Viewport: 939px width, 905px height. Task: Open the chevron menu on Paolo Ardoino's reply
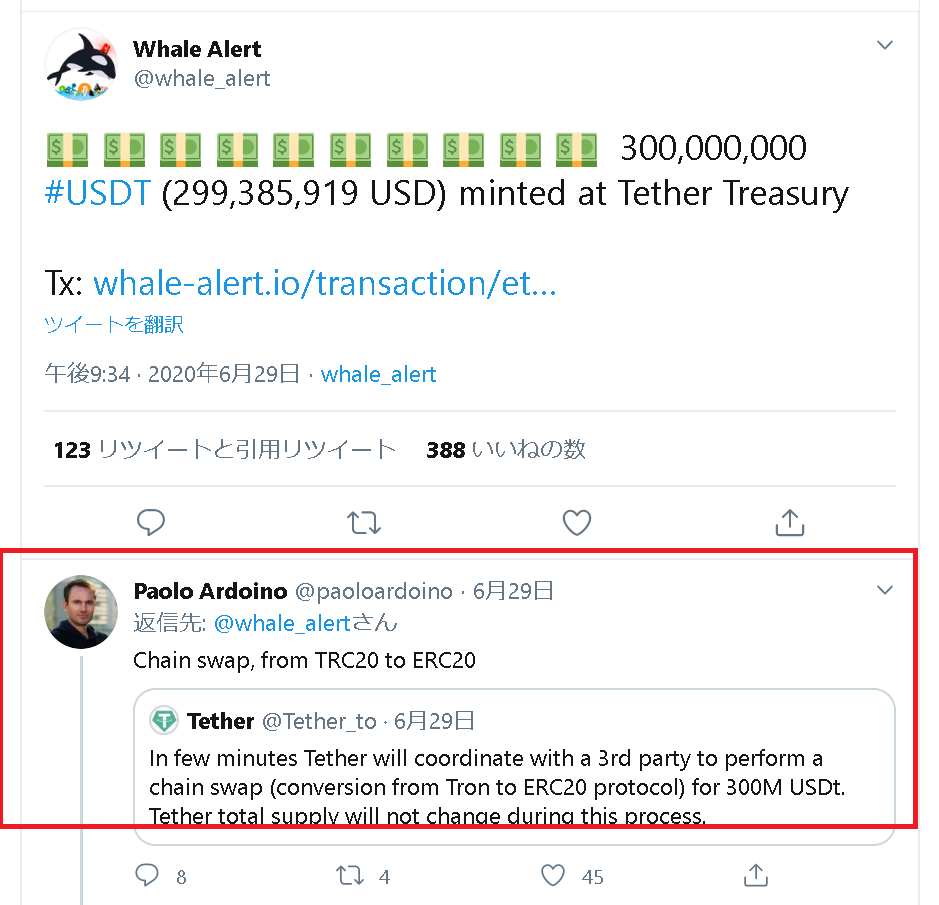point(885,590)
